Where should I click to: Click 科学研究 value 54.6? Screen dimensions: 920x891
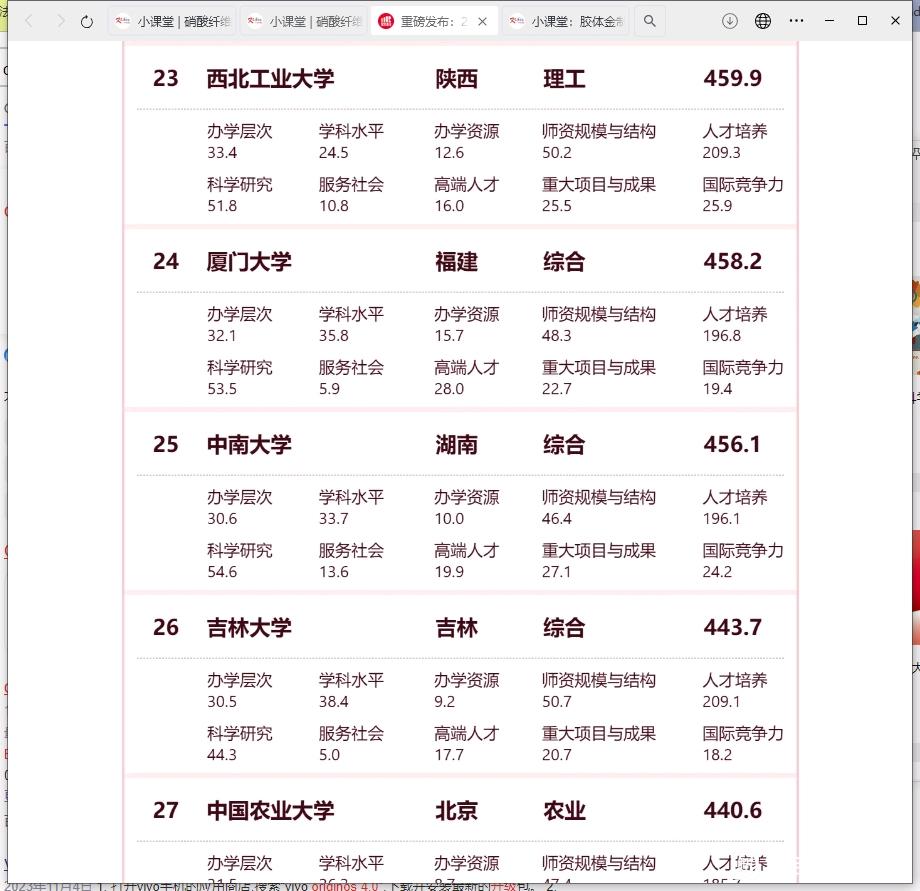click(x=222, y=572)
